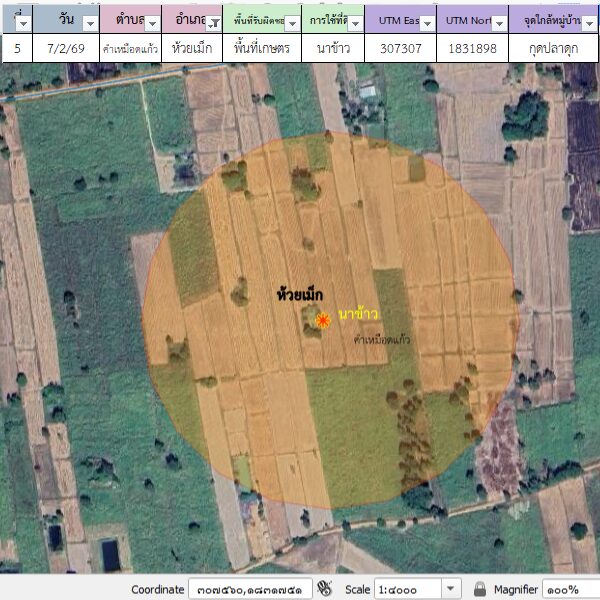Click the Magnifier percentage field
600x600 pixels.
(570, 589)
